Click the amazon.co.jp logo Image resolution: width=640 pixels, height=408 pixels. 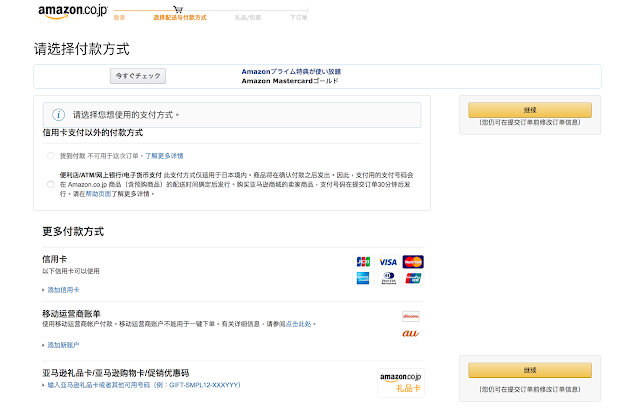pos(73,11)
